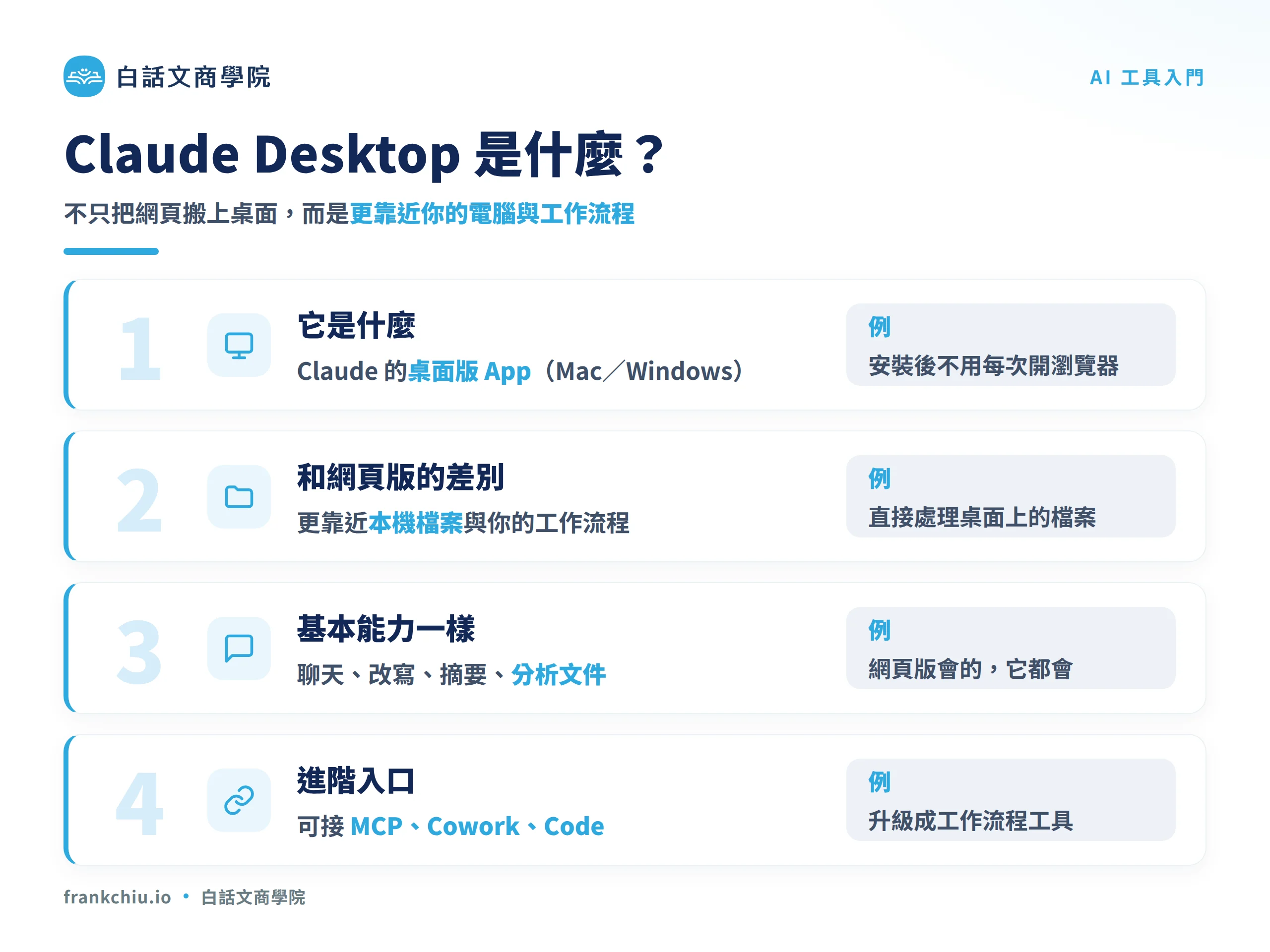
Task: Click the highlighted 更靠近你的電腦與工作流程 subtitle
Action: point(492,214)
